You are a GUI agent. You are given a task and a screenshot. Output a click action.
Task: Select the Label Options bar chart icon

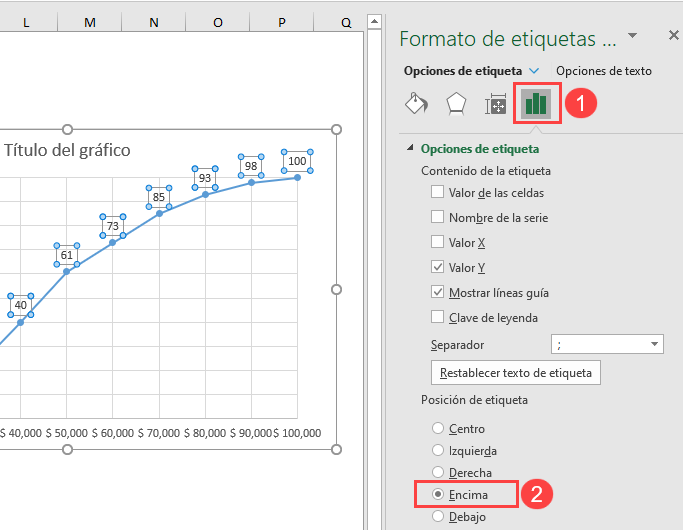[536, 104]
